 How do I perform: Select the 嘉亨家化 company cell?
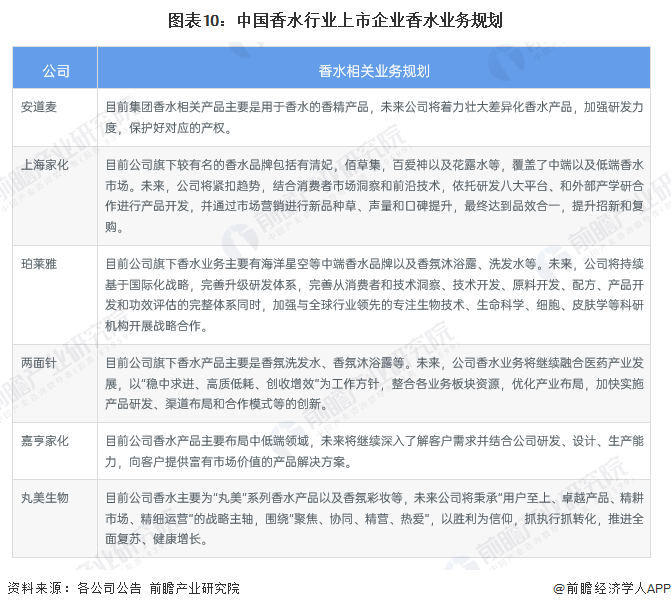(55, 451)
